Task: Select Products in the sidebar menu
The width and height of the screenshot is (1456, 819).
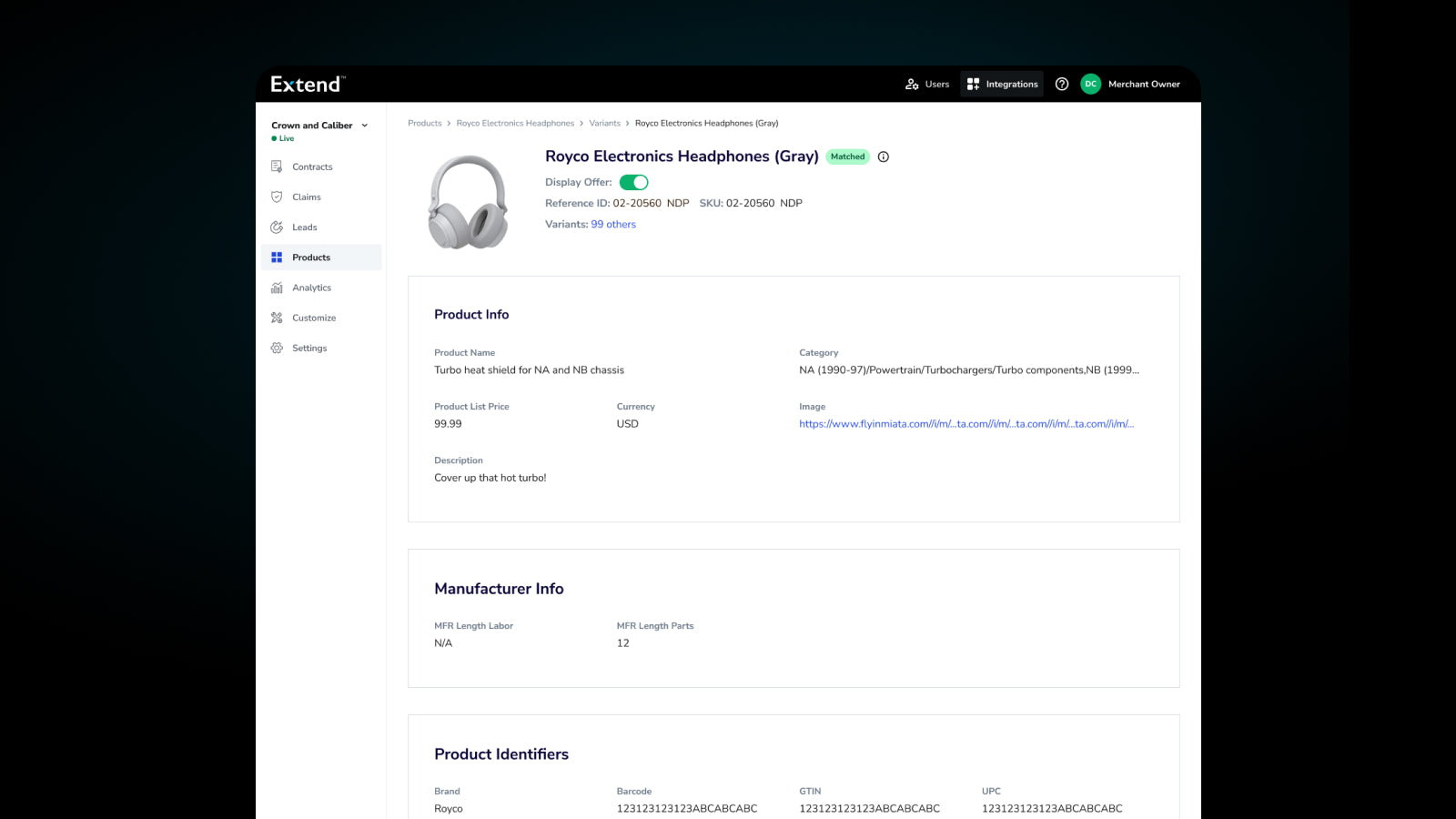Action: tap(311, 258)
